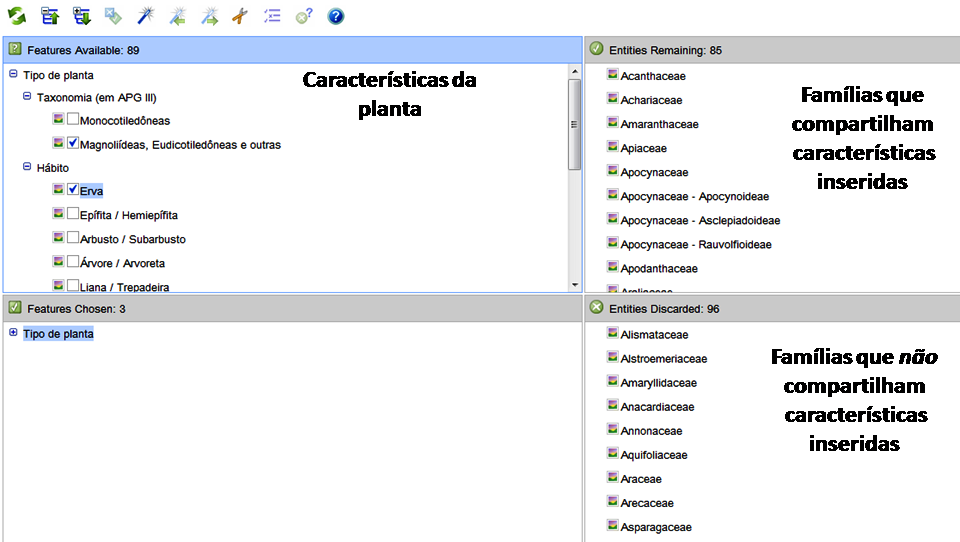Uncheck the Erva checkbox

tap(73, 189)
